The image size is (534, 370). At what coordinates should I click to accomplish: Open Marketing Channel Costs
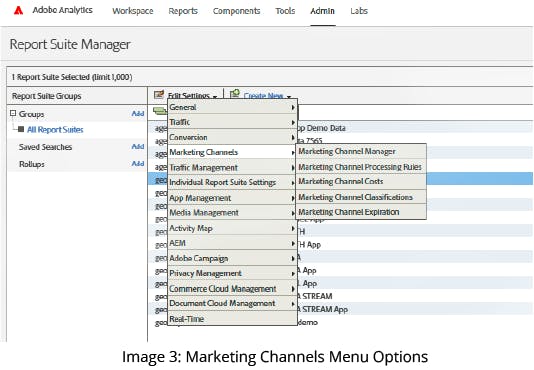coord(361,182)
